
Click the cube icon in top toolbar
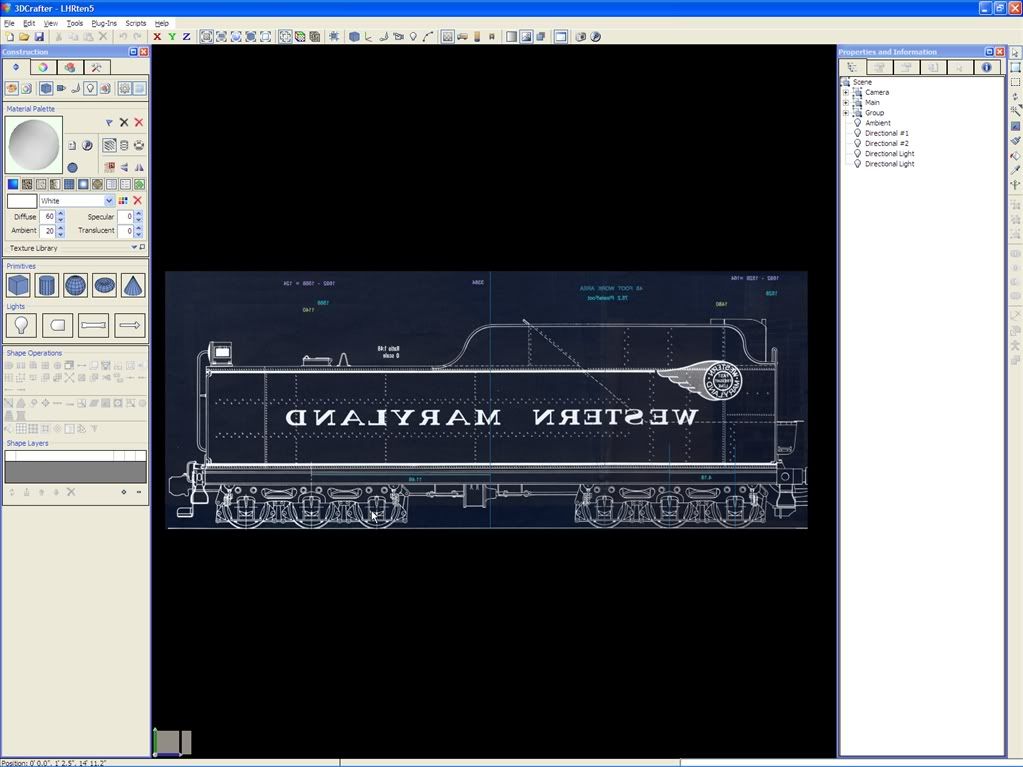(354, 37)
